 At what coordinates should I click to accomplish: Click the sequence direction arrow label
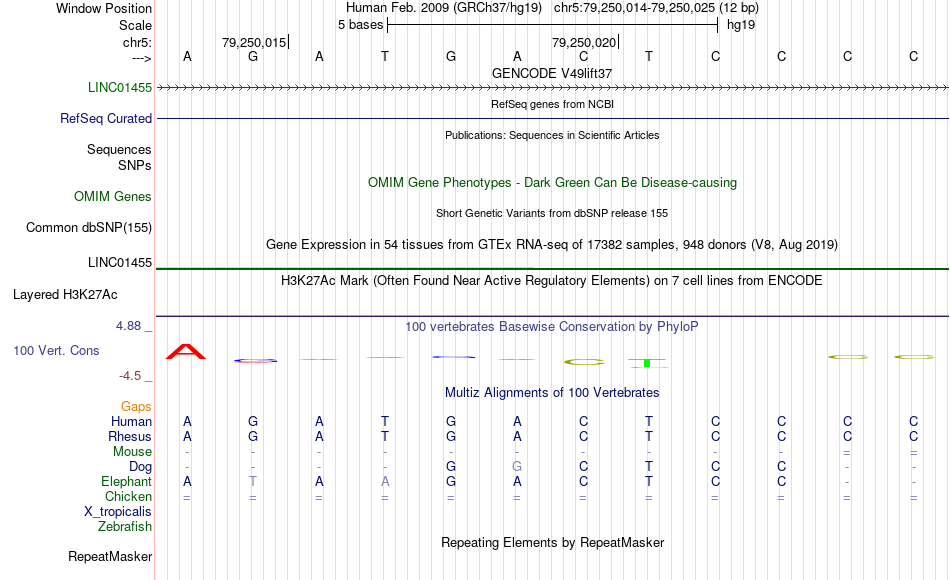142,58
